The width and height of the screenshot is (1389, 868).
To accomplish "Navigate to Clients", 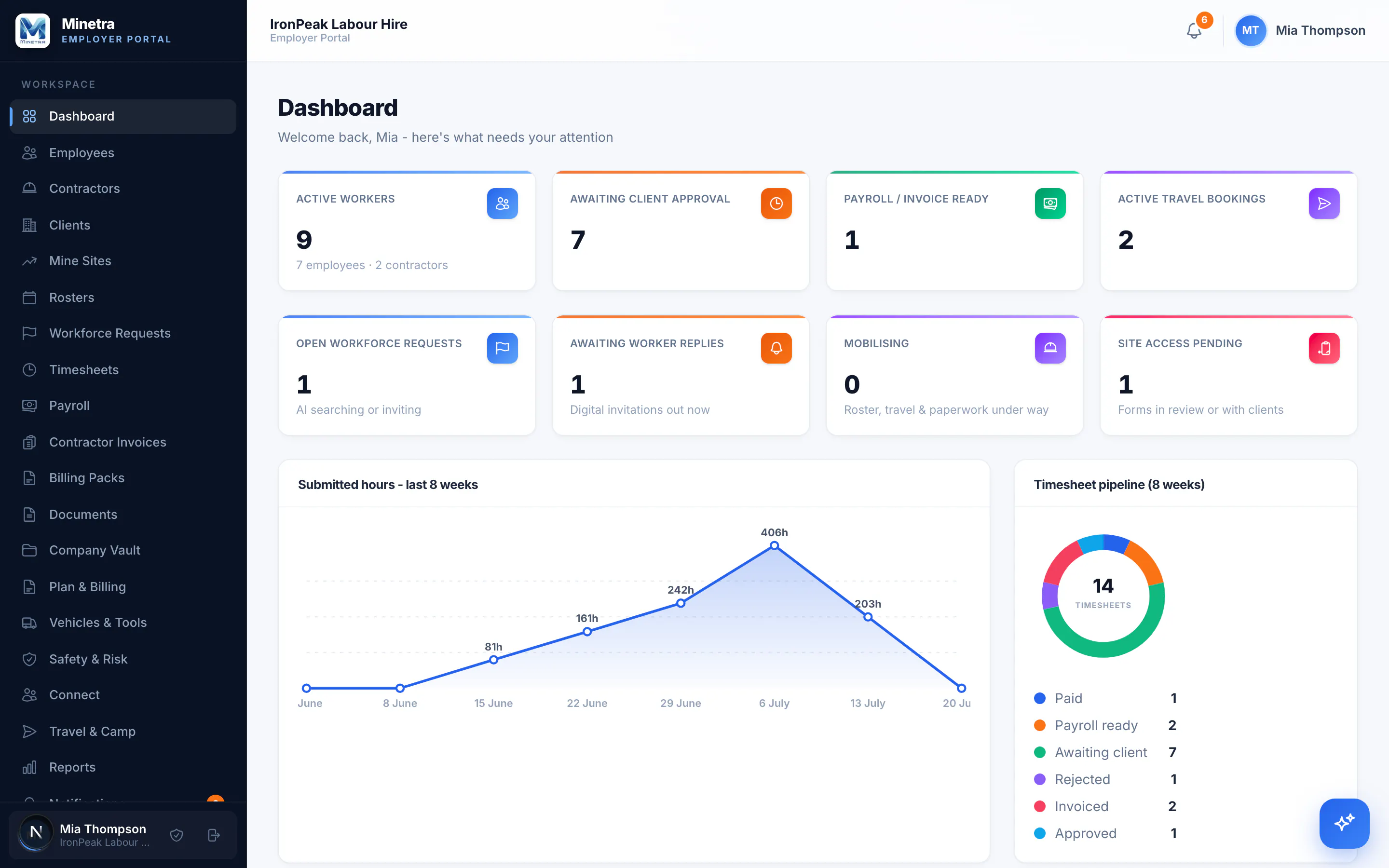I will click(x=123, y=225).
